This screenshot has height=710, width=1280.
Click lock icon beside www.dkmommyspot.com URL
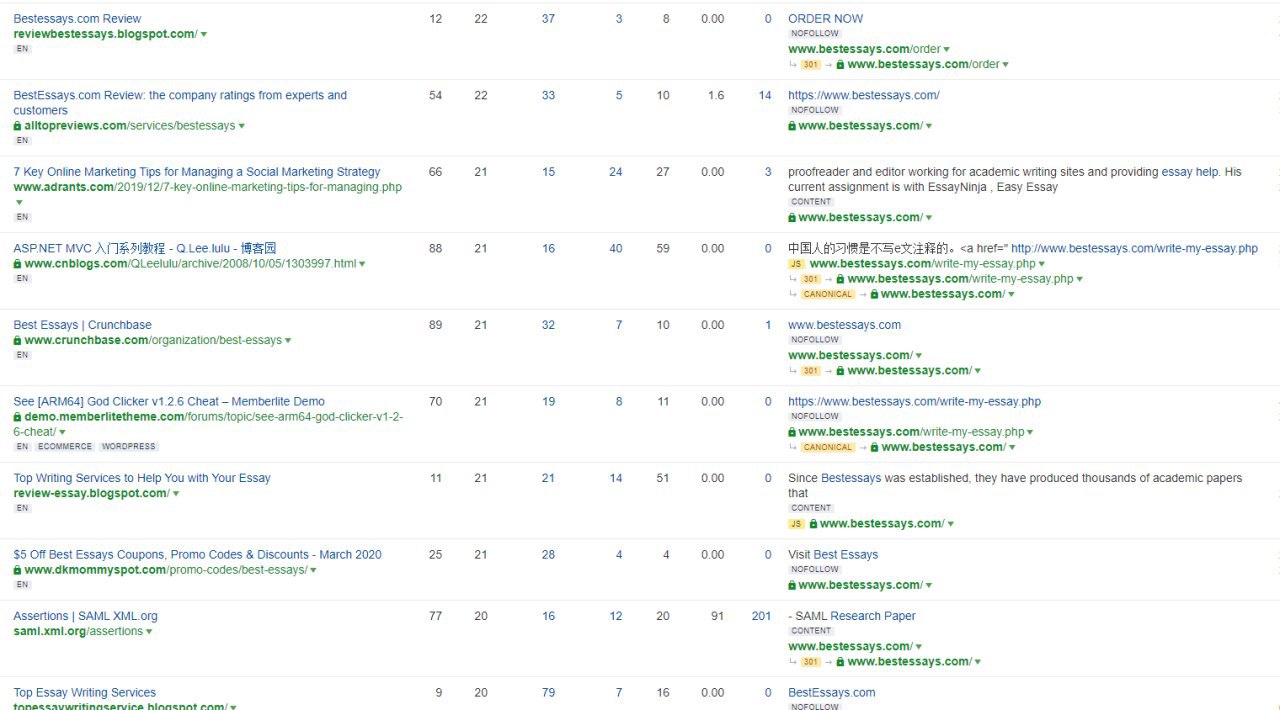17,570
